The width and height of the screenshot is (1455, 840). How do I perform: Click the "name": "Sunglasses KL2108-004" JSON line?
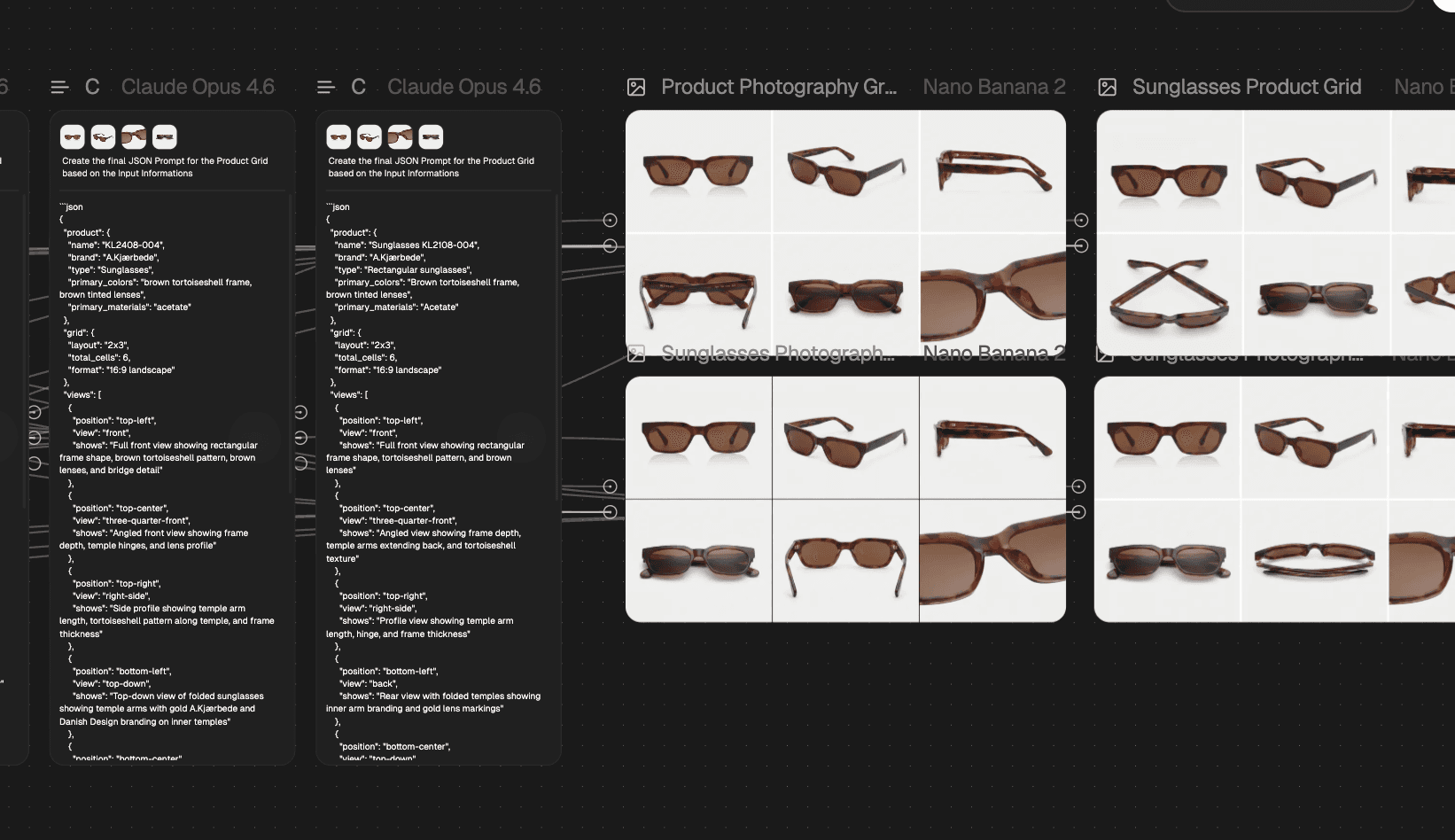(407, 245)
